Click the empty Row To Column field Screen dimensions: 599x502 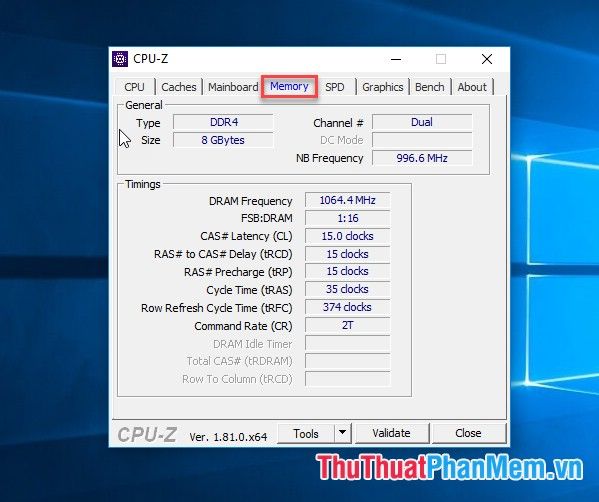point(348,379)
